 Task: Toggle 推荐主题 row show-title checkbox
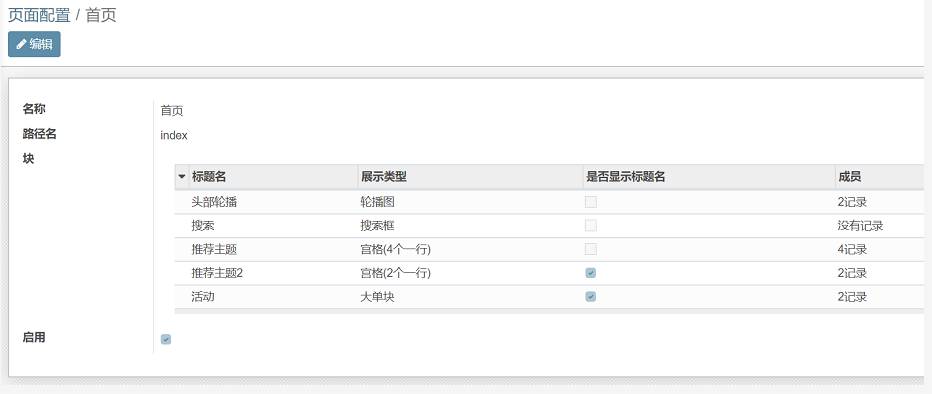pos(590,250)
